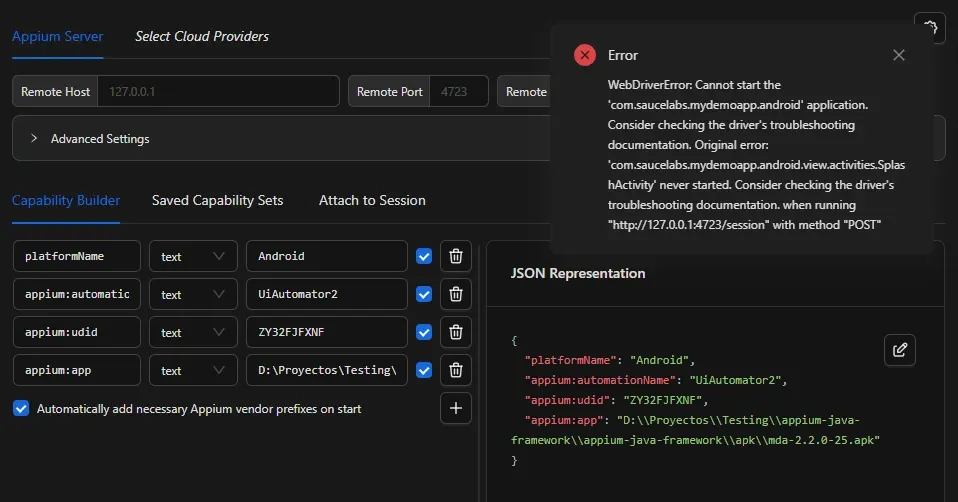Click the red error status icon
Viewport: 958px width, 502px height.
tap(585, 55)
